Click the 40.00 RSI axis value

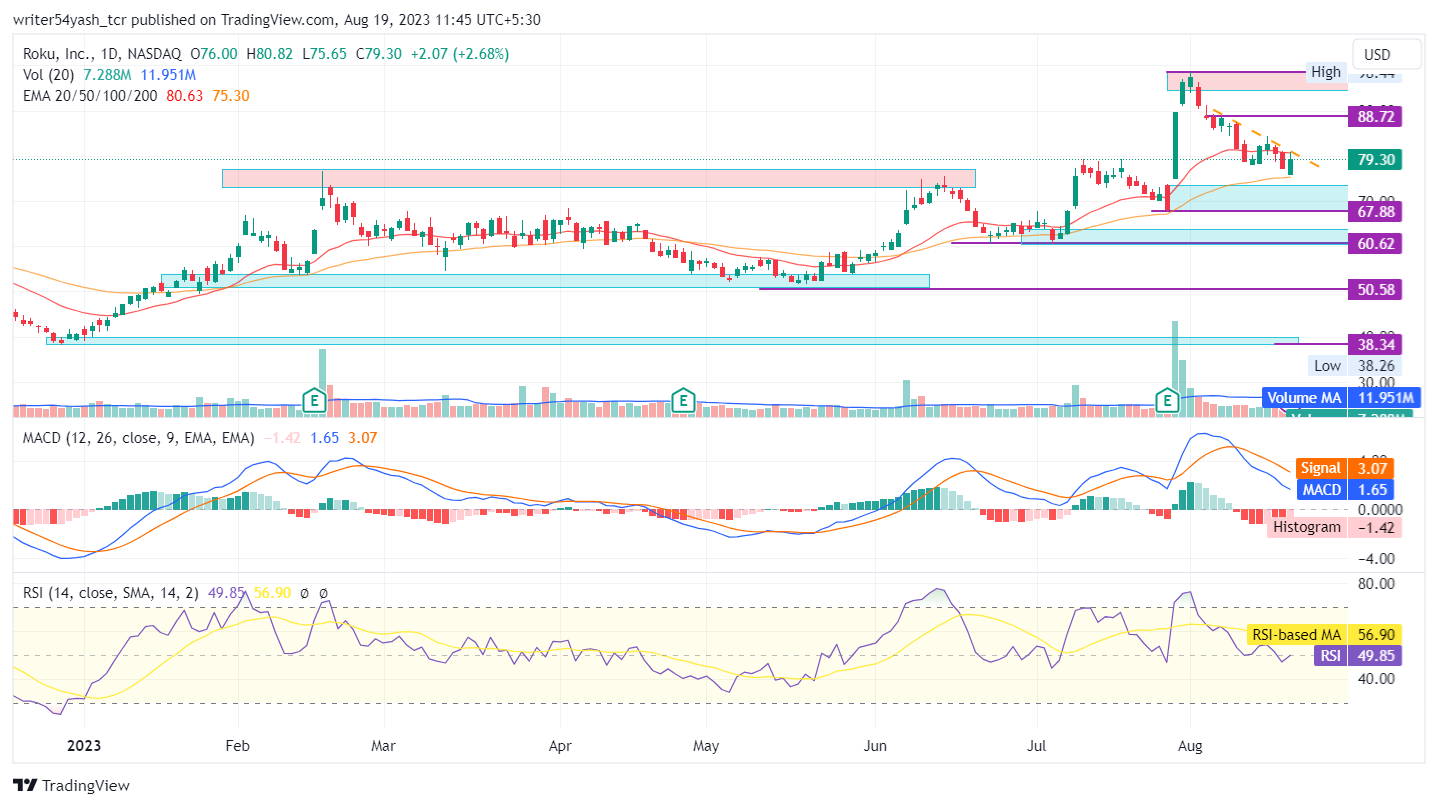pos(1375,679)
